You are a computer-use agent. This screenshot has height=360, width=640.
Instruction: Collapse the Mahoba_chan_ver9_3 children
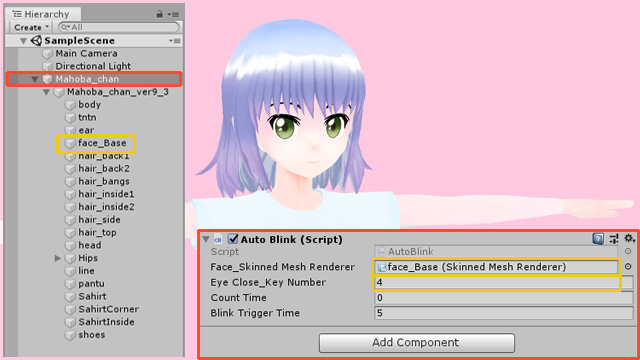click(x=47, y=92)
